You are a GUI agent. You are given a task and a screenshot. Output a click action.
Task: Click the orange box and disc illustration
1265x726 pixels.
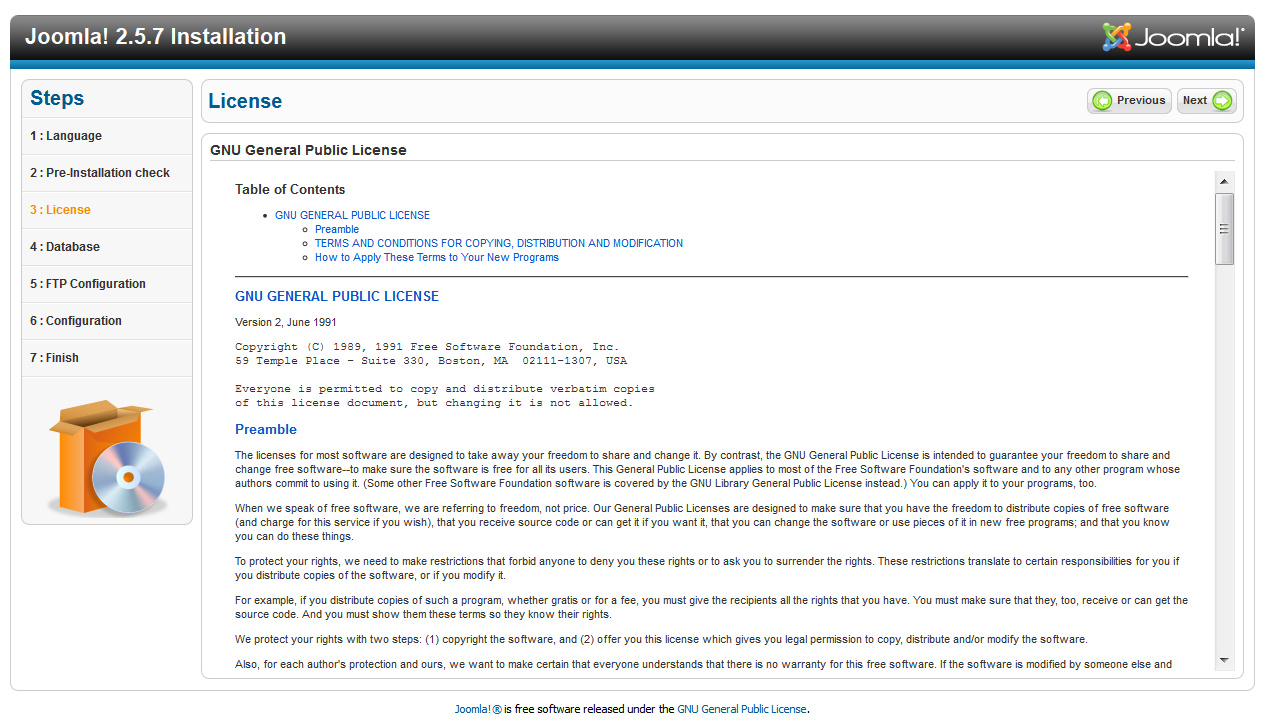[107, 459]
